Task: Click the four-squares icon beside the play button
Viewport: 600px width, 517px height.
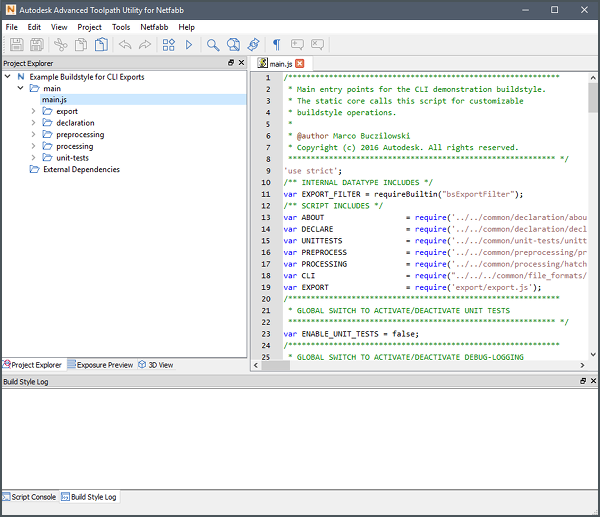Action: [168, 45]
